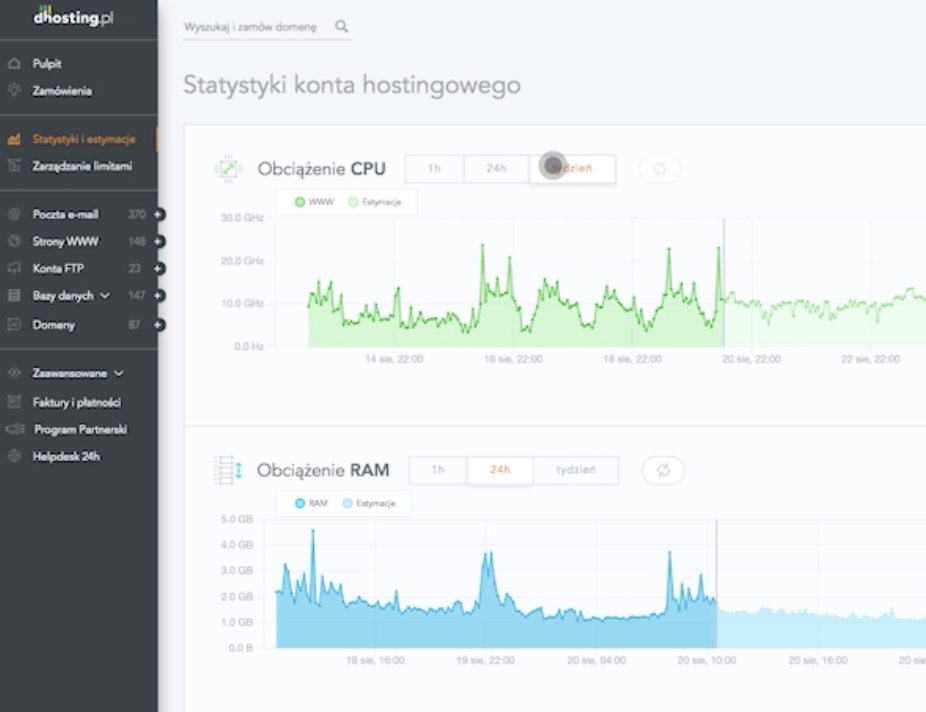Select tydzień range for RAM chart

(575, 470)
